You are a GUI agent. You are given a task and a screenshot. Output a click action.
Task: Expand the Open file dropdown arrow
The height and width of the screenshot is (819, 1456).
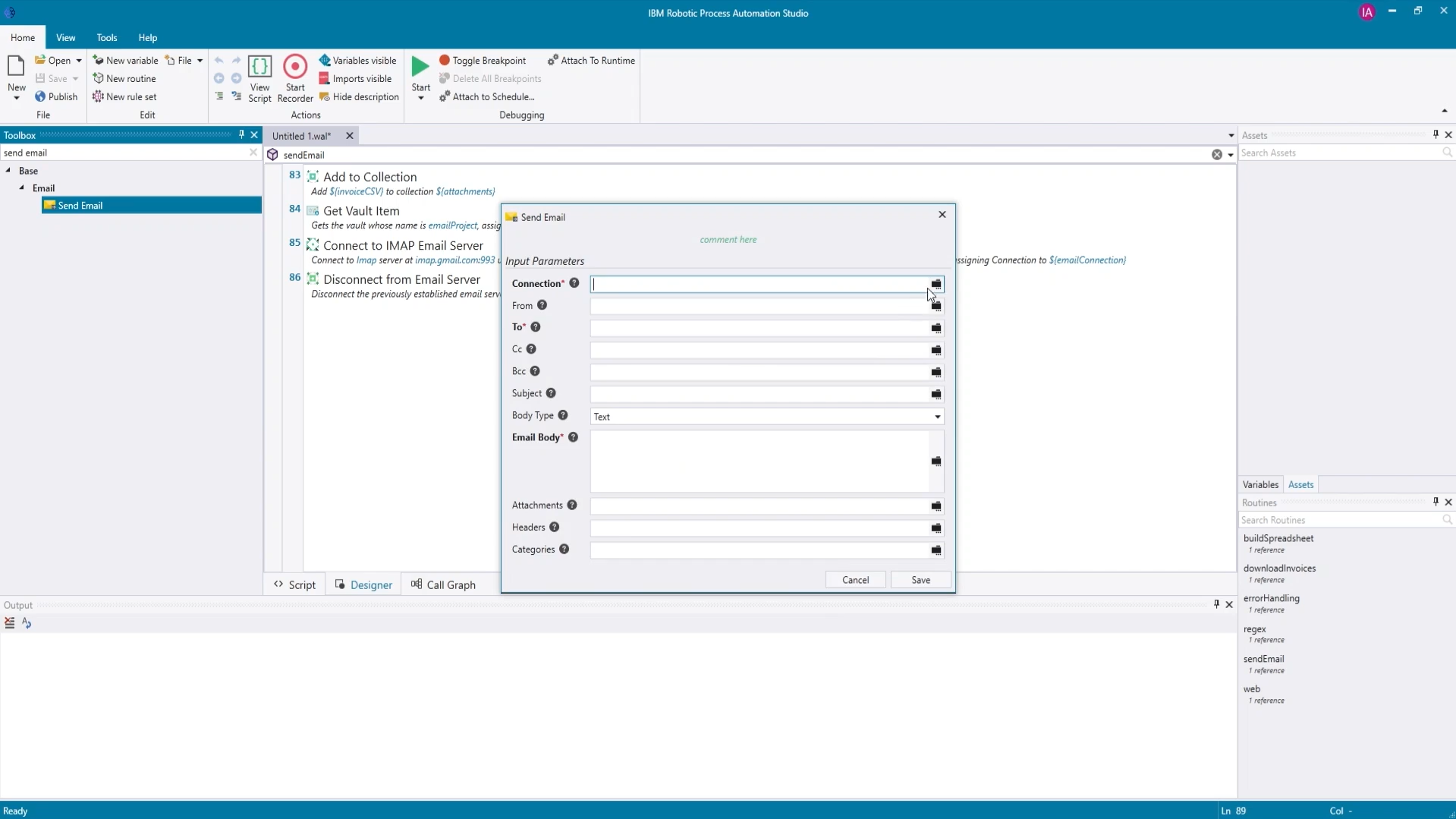(79, 61)
